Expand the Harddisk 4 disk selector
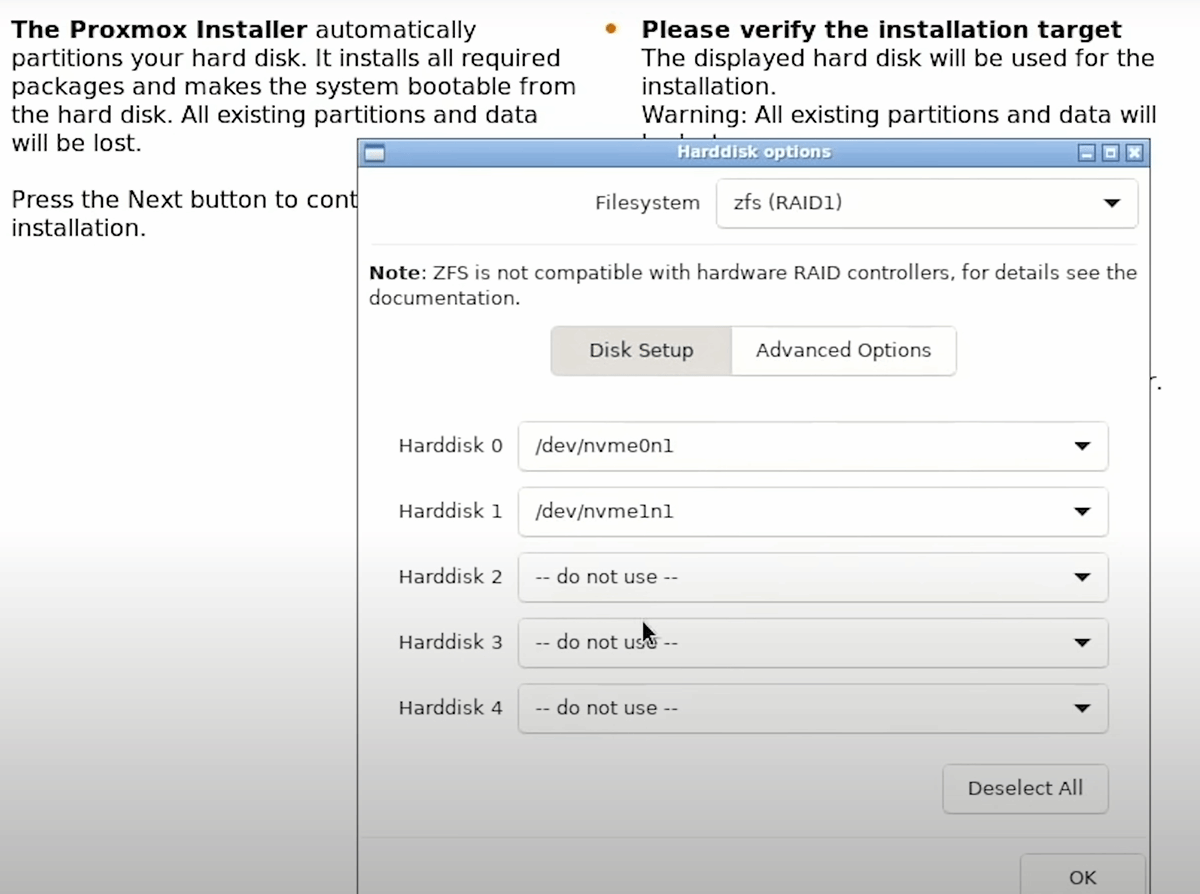This screenshot has height=894, width=1200. tap(812, 708)
